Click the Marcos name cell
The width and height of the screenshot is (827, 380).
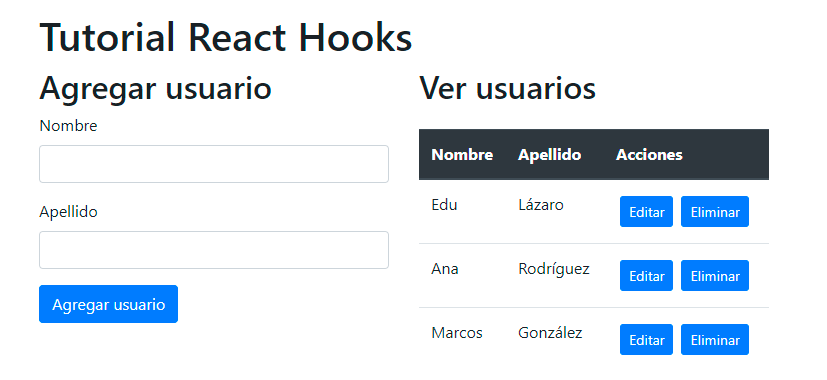point(457,333)
